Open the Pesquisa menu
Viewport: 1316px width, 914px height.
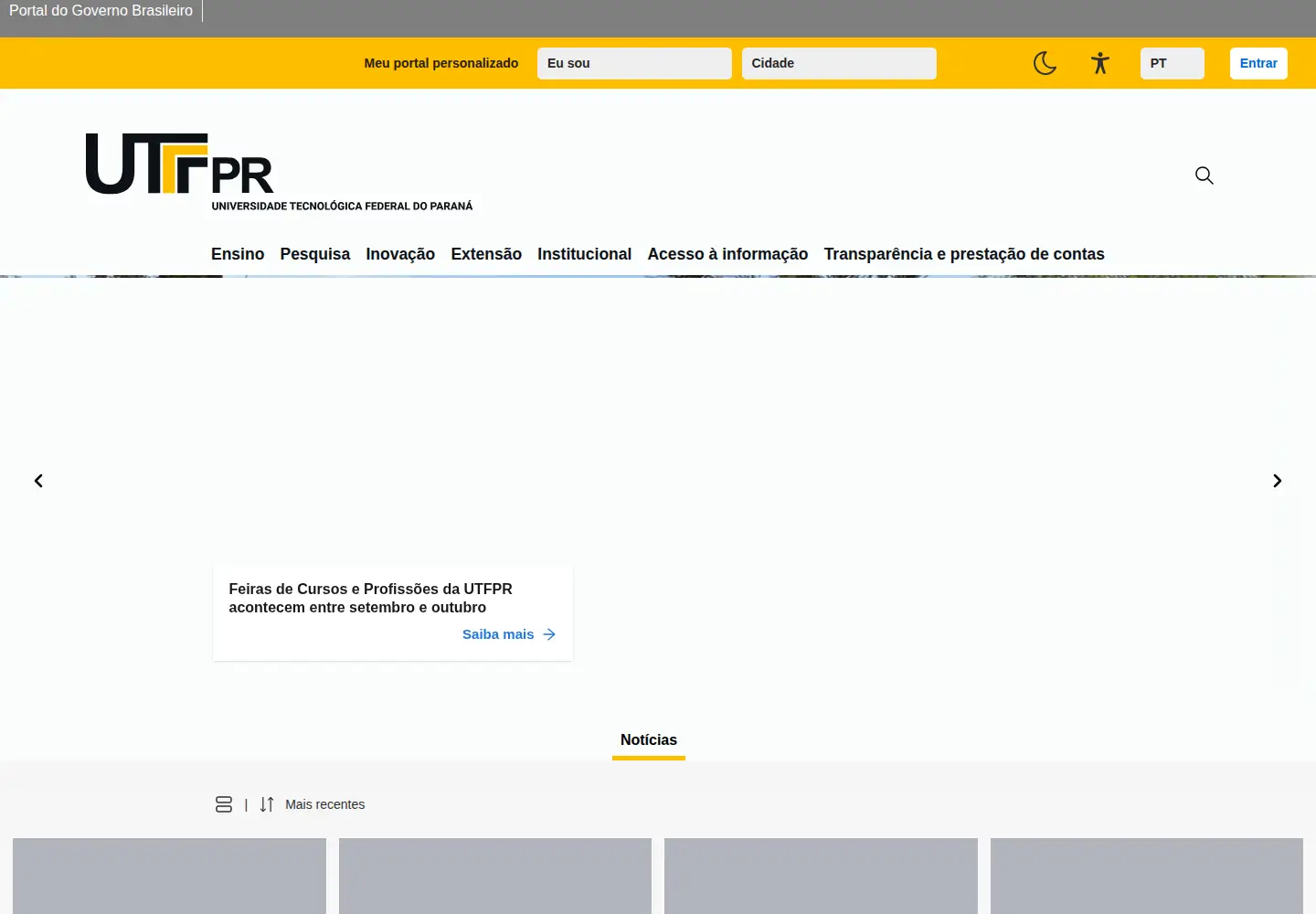pos(315,254)
